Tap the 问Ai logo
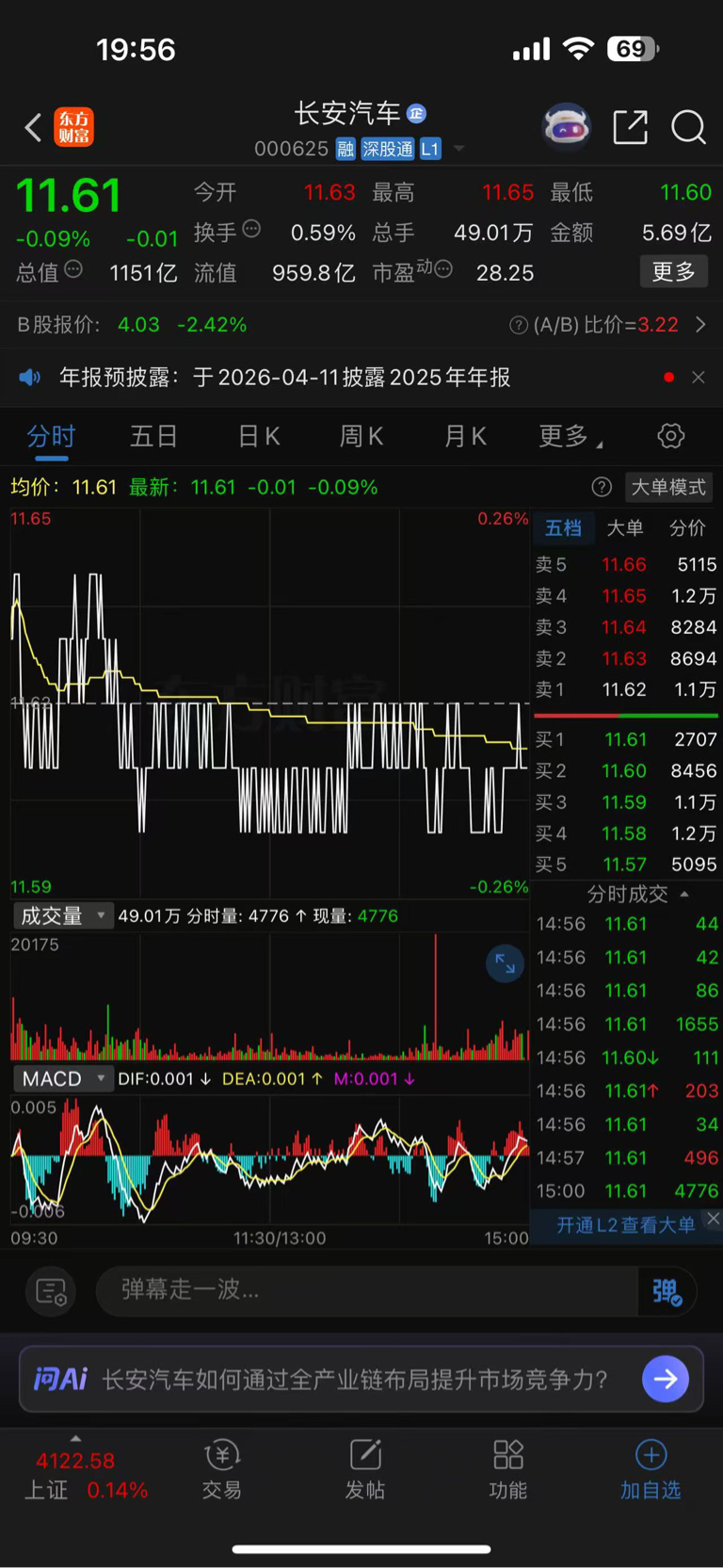The height and width of the screenshot is (1568, 723). pyautogui.click(x=60, y=1380)
